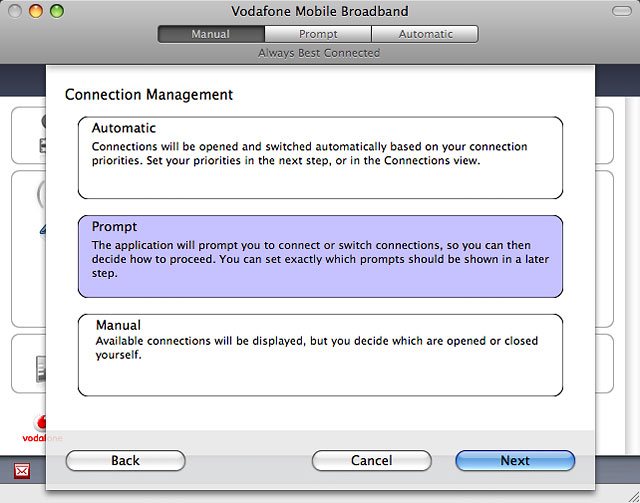Click the Always Best Connected label

click(318, 52)
